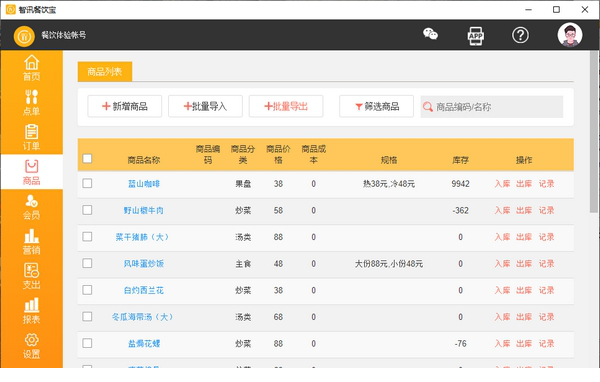600x382 pixels.
Task: Check the box for 风味蛋炒饭
Action: [x=87, y=263]
